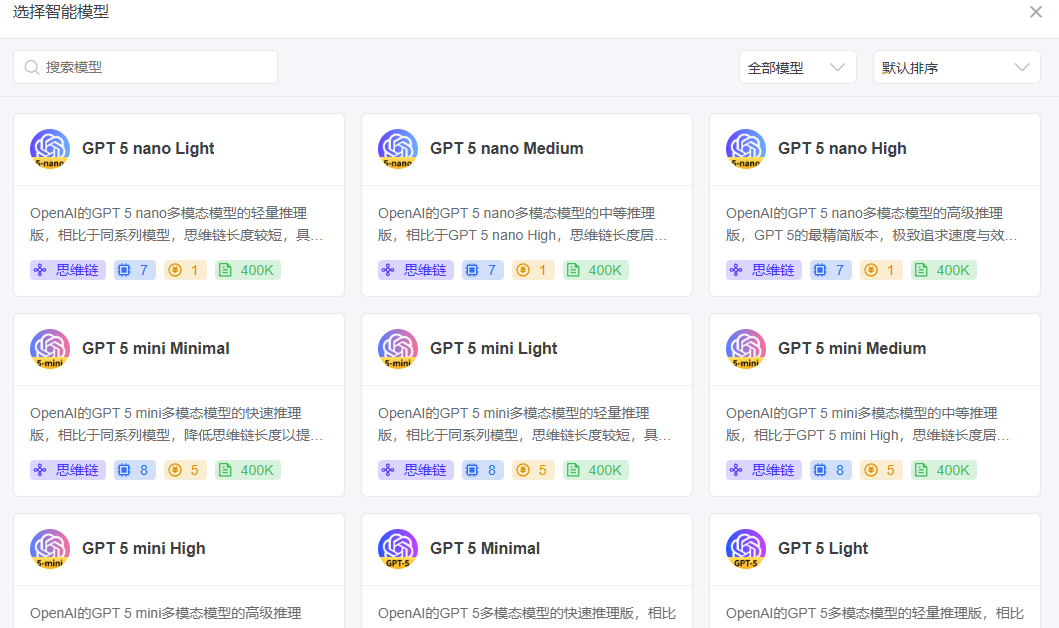Open the 全部模型 filter dropdown
The image size is (1059, 628).
[x=797, y=68]
